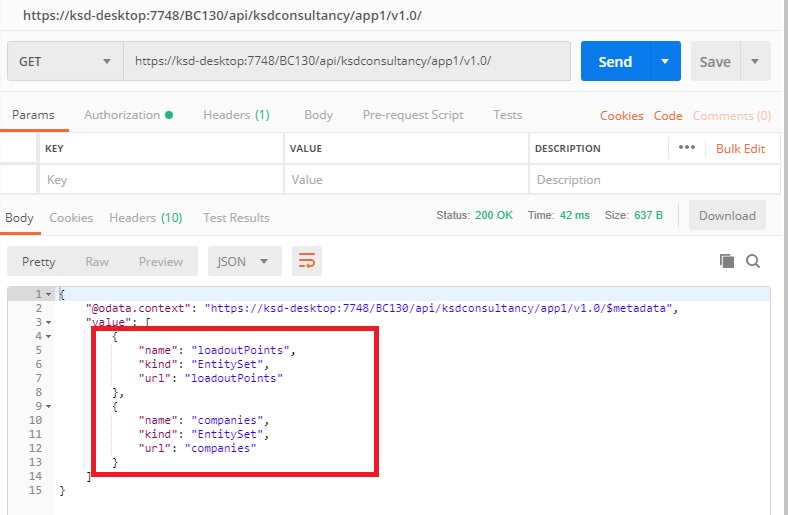Screen dimensions: 788x515
Task: Collapse the value array at line 3
Action: point(48,323)
